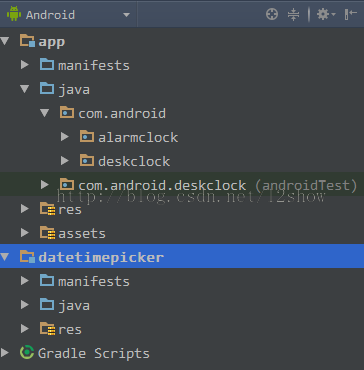Expand res folder under datetimepicker
The height and width of the screenshot is (370, 364).
click(x=24, y=329)
